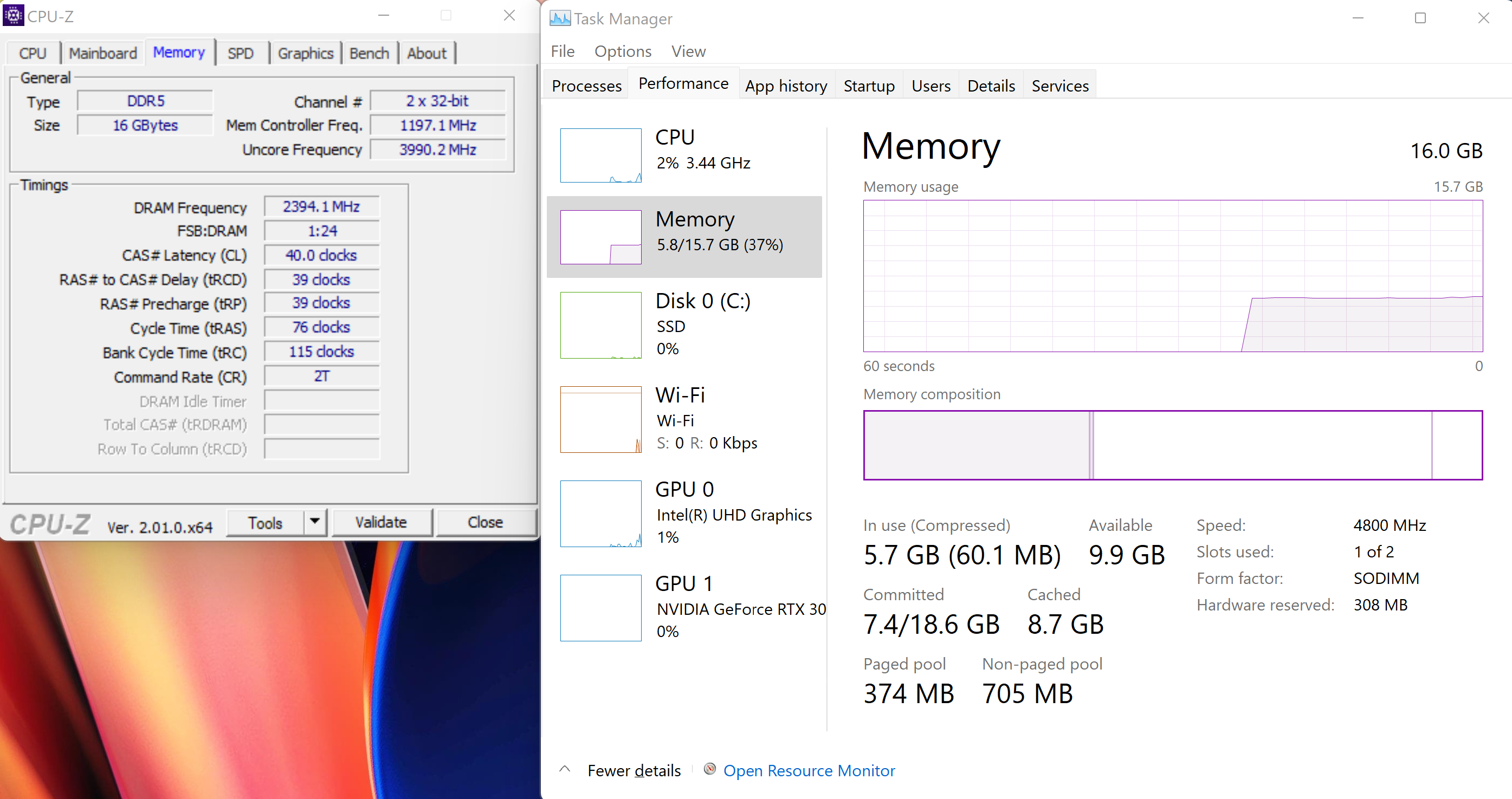Image resolution: width=1512 pixels, height=799 pixels.
Task: Click the DRAM Frequency 2394.1 MHz value
Action: 322,206
